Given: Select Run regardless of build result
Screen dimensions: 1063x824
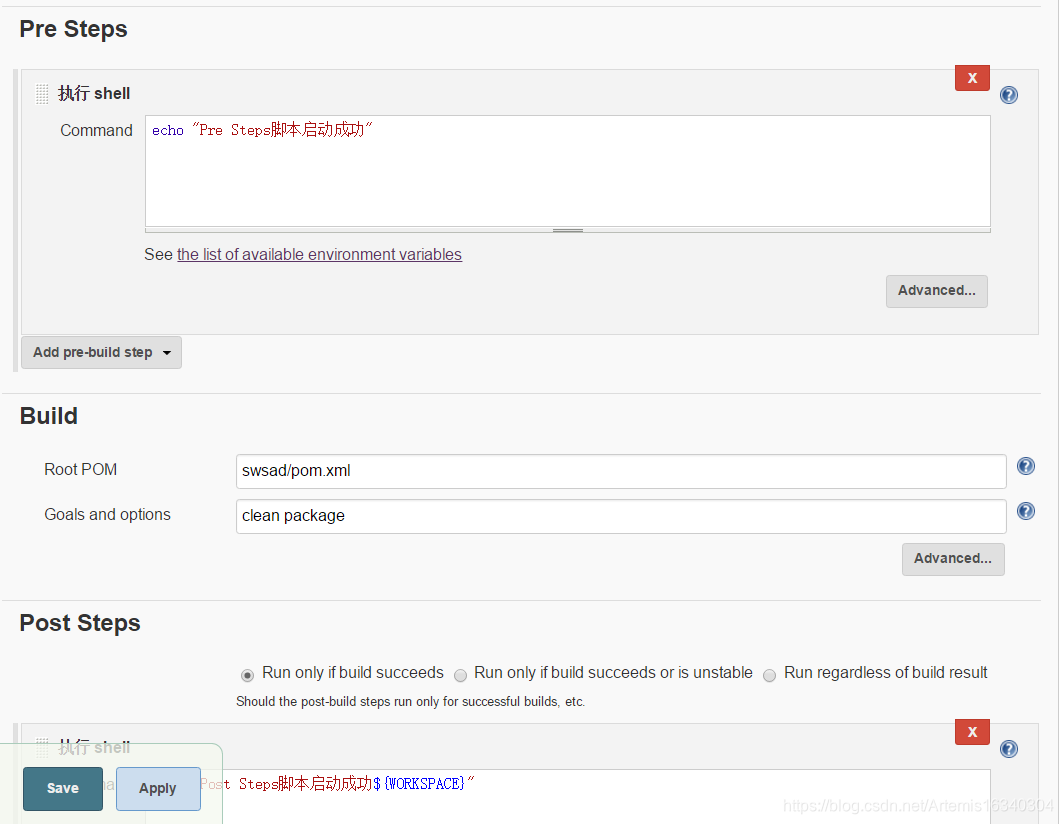Looking at the screenshot, I should pyautogui.click(x=769, y=675).
